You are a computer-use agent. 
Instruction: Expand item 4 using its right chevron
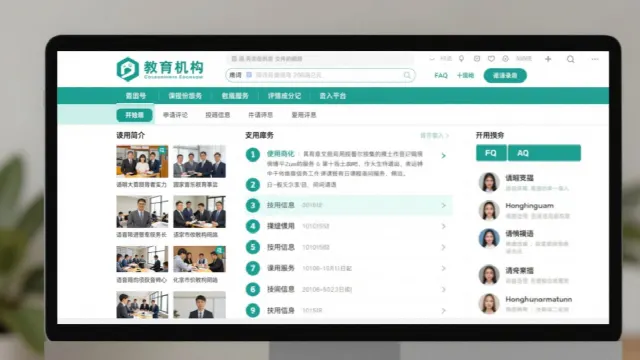[x=443, y=226]
